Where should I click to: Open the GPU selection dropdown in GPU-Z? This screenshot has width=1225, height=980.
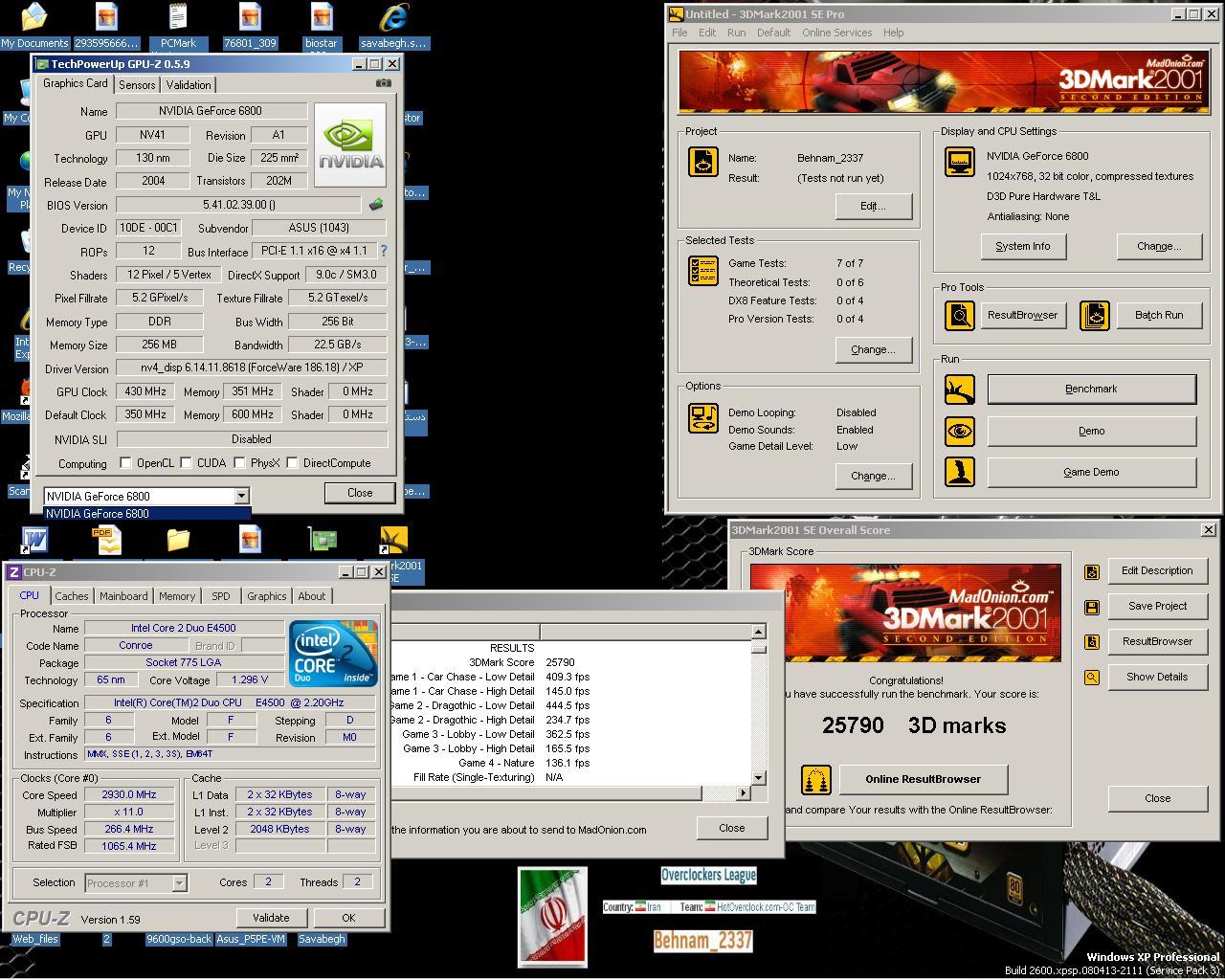[241, 496]
